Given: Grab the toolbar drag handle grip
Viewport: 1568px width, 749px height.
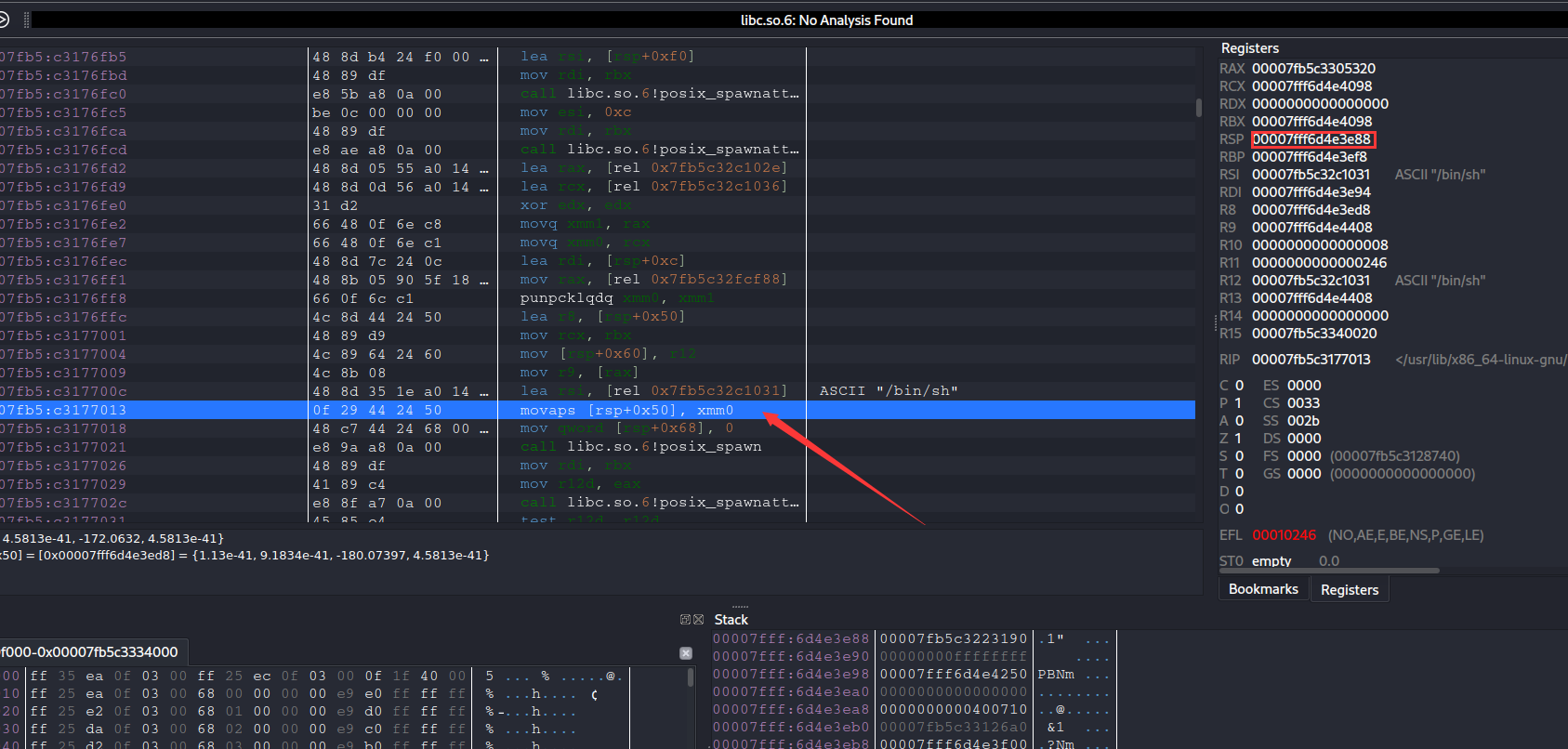Looking at the screenshot, I should [x=26, y=20].
